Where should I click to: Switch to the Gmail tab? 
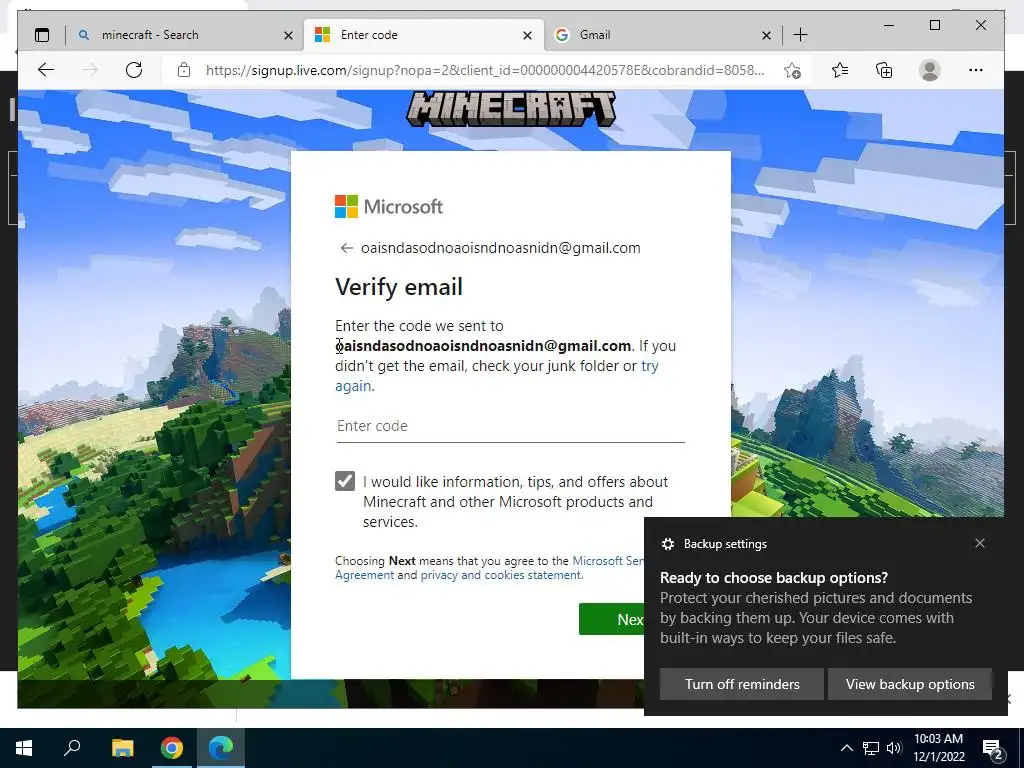click(x=662, y=35)
